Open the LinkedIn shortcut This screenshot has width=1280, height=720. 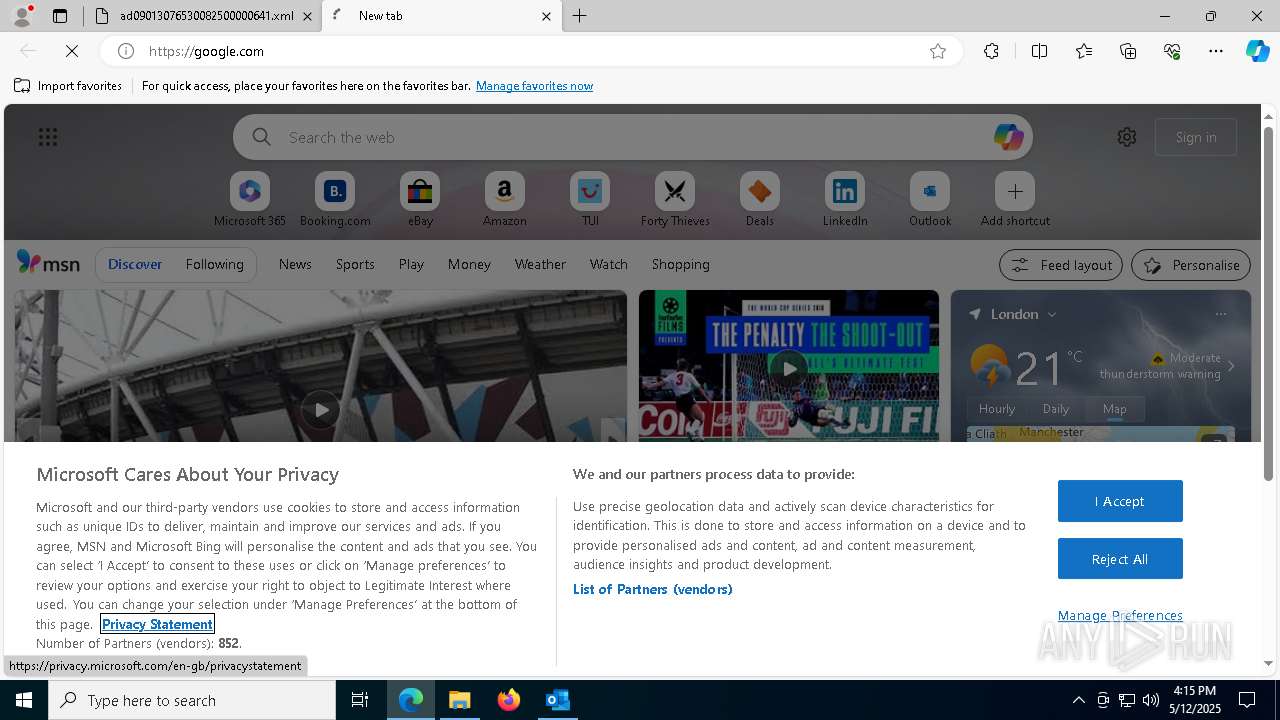pos(845,199)
